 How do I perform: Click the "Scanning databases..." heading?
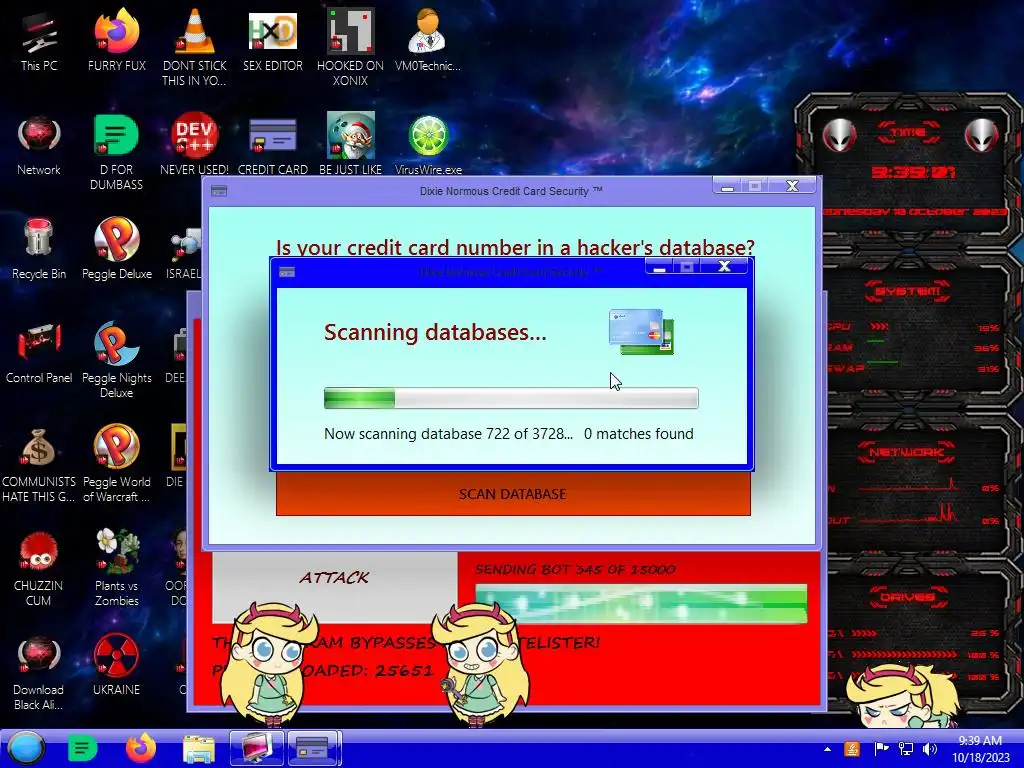(435, 332)
